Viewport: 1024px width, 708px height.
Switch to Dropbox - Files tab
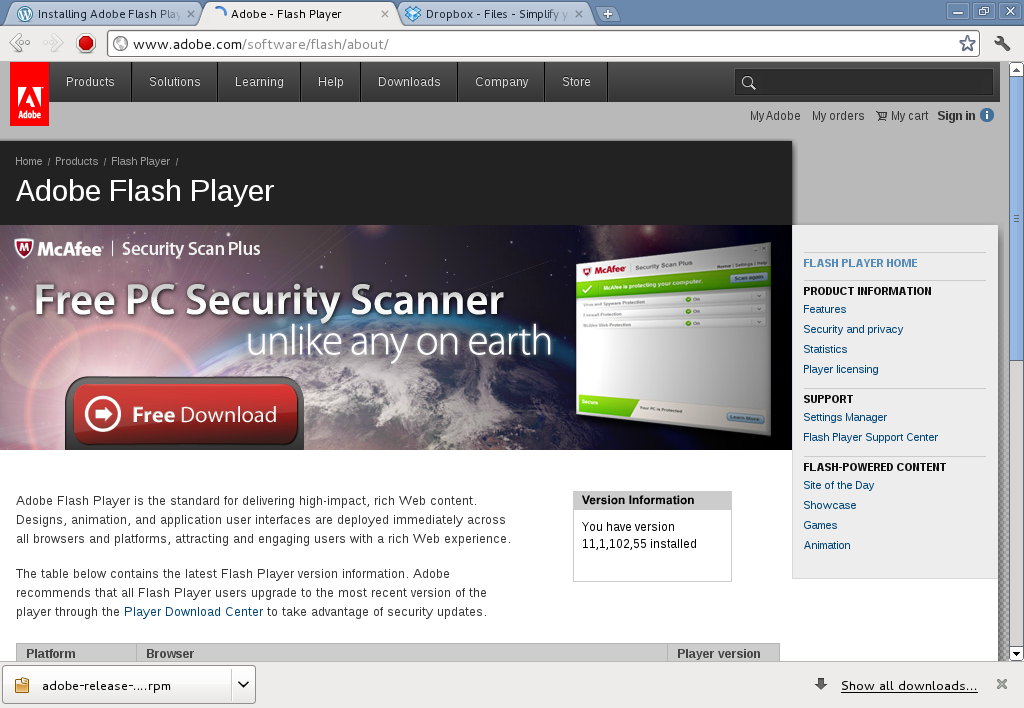[496, 14]
